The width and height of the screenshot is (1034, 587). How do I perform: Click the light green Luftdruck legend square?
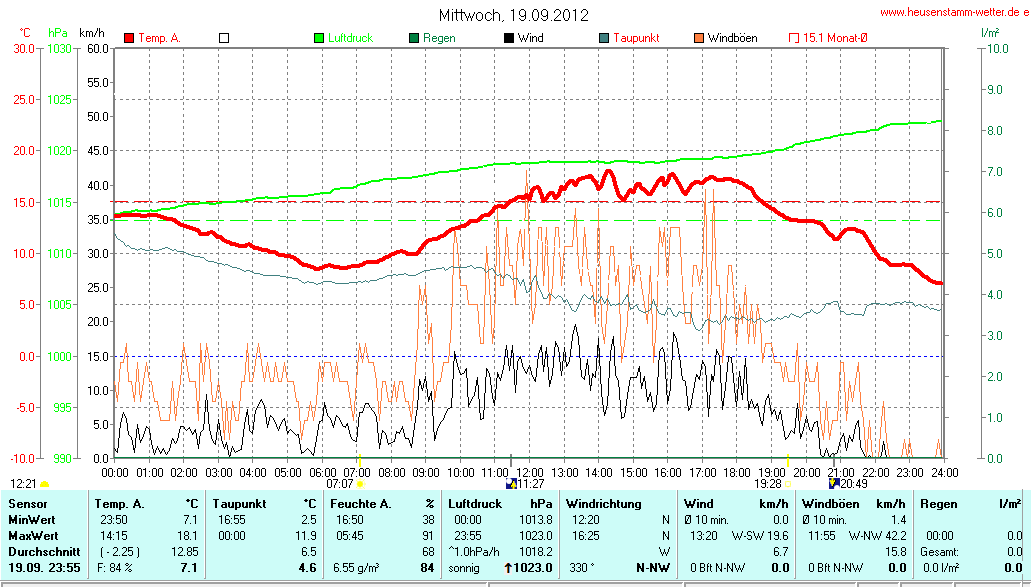click(x=320, y=38)
